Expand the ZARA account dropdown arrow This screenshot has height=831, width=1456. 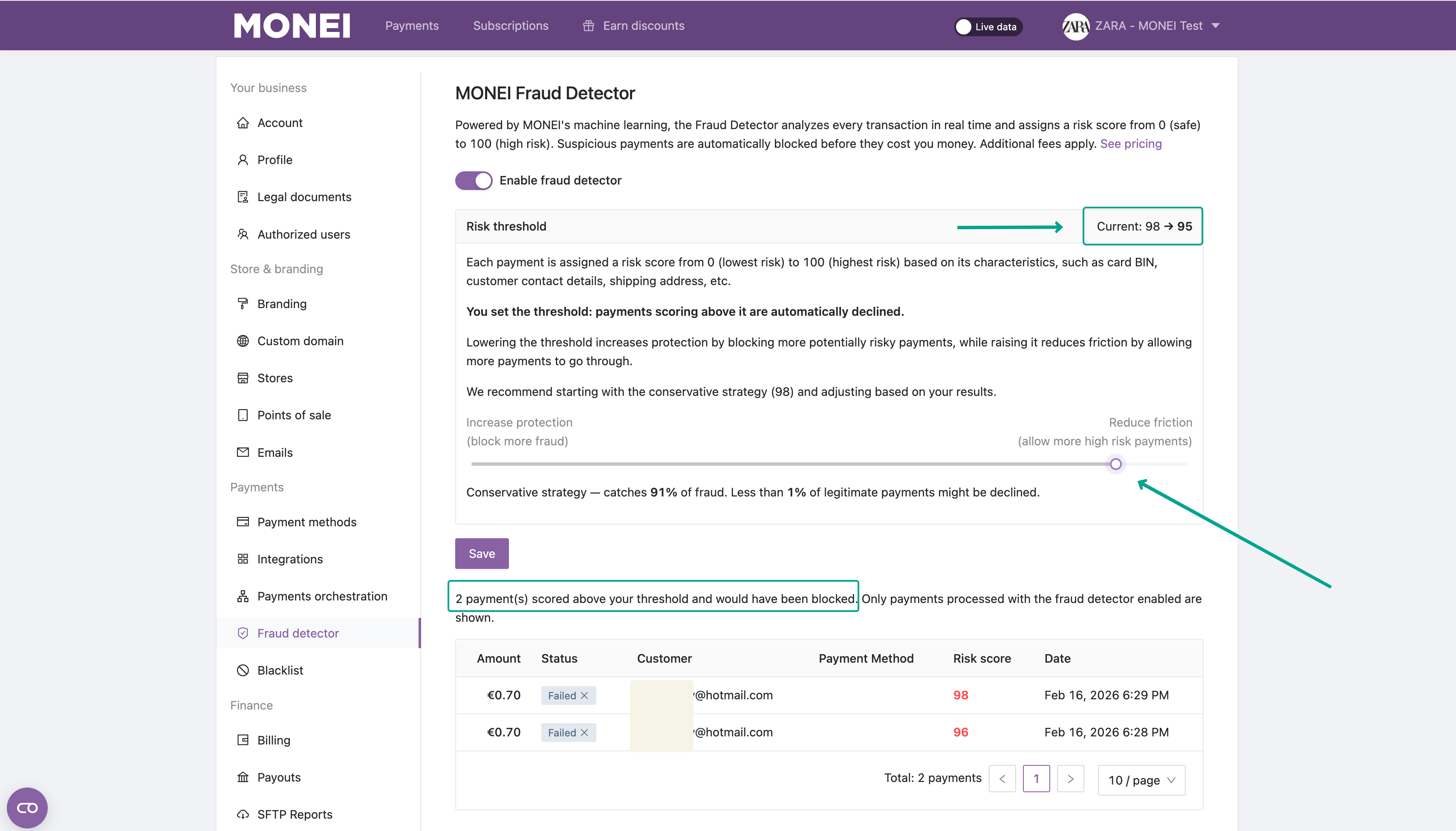click(x=1215, y=26)
